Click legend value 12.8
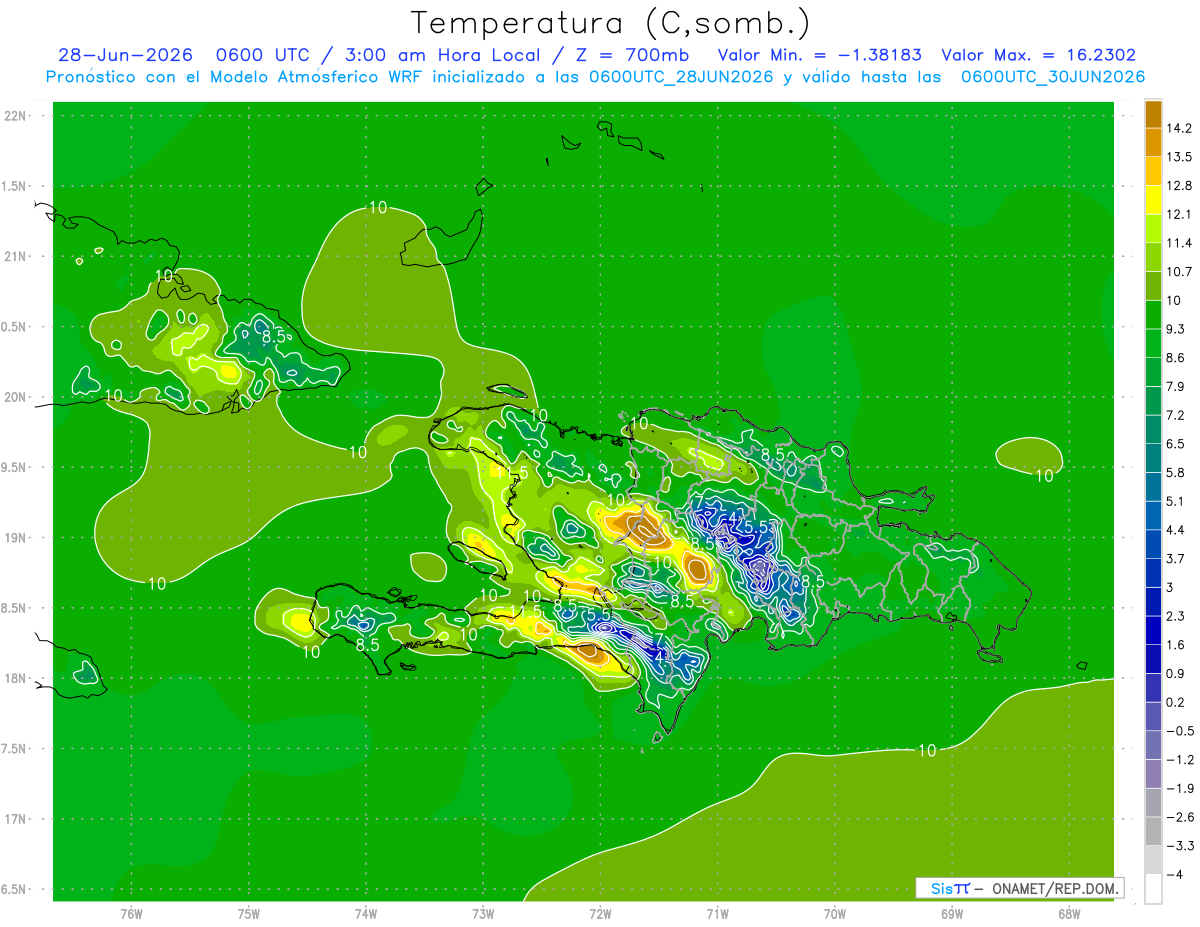This screenshot has width=1200, height=927. click(1178, 186)
